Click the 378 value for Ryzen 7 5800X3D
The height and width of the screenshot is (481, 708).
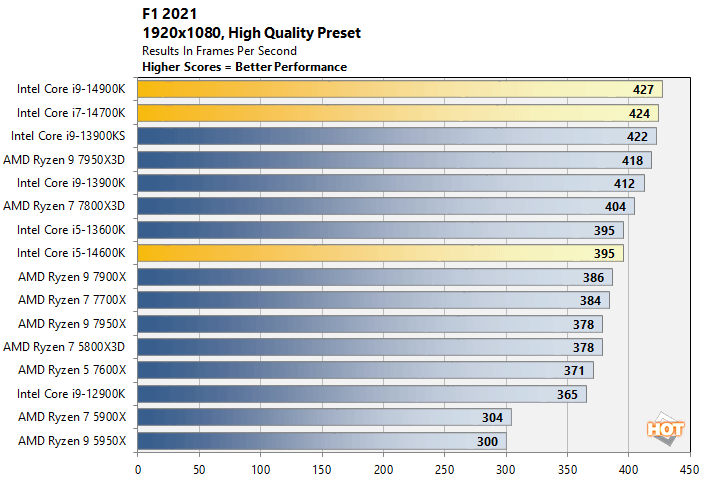tap(583, 348)
